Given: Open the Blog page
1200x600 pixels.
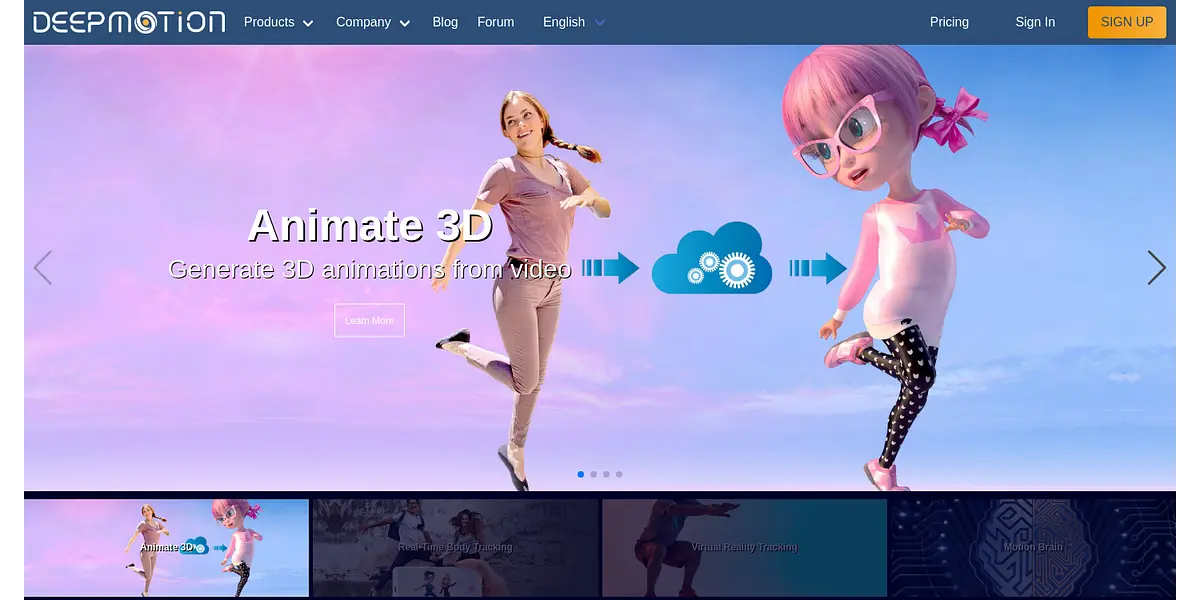Looking at the screenshot, I should [x=445, y=22].
